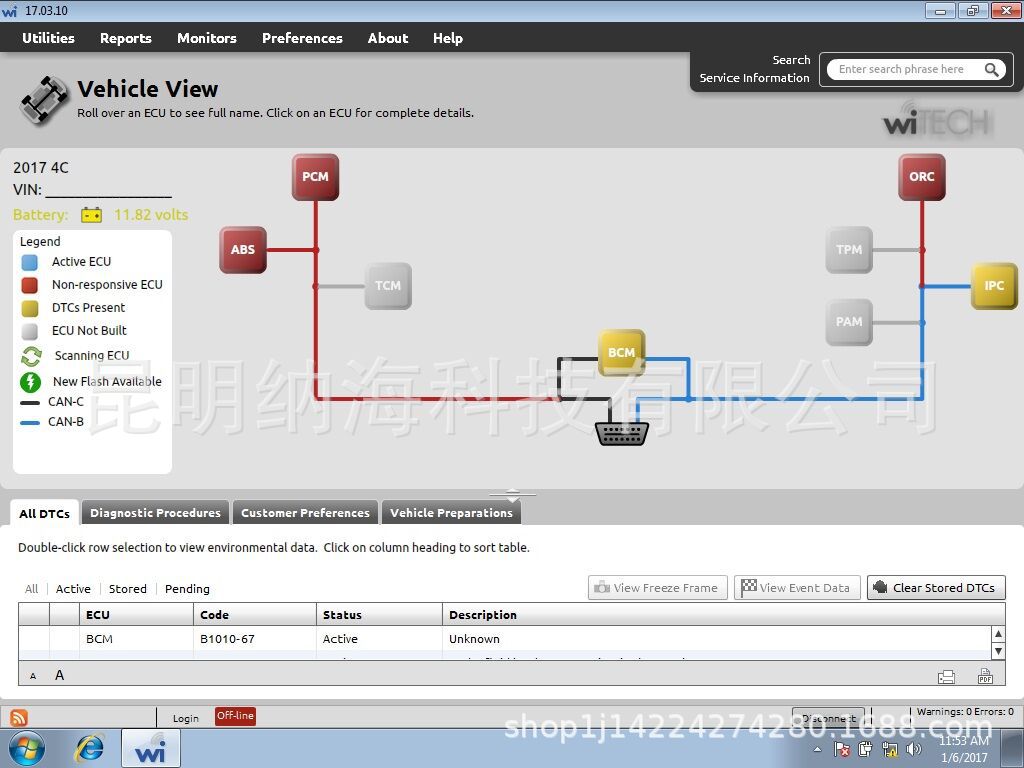
Task: Click the Scanning ECU legend icon
Action: tap(31, 356)
